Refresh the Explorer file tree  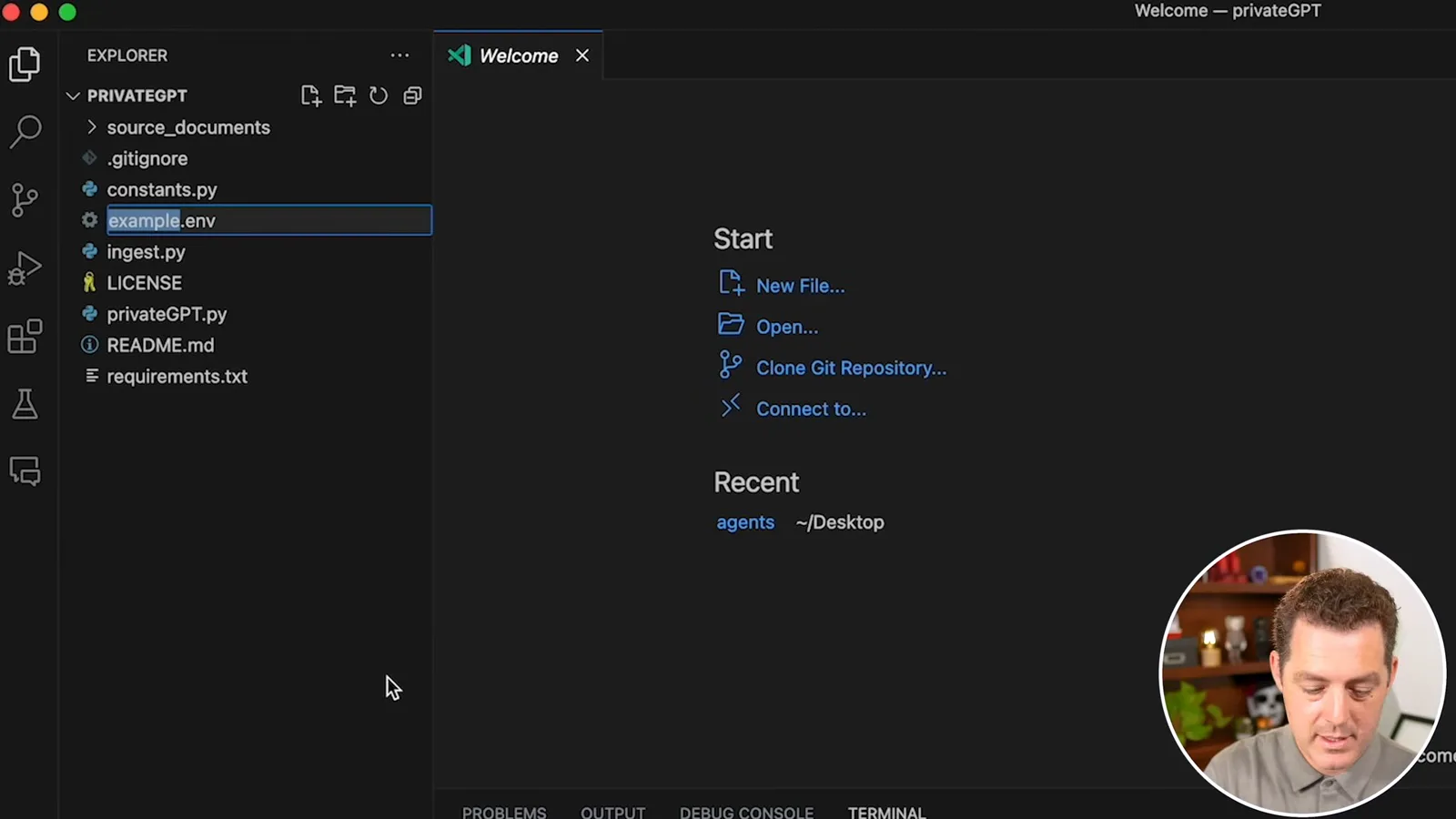point(379,96)
